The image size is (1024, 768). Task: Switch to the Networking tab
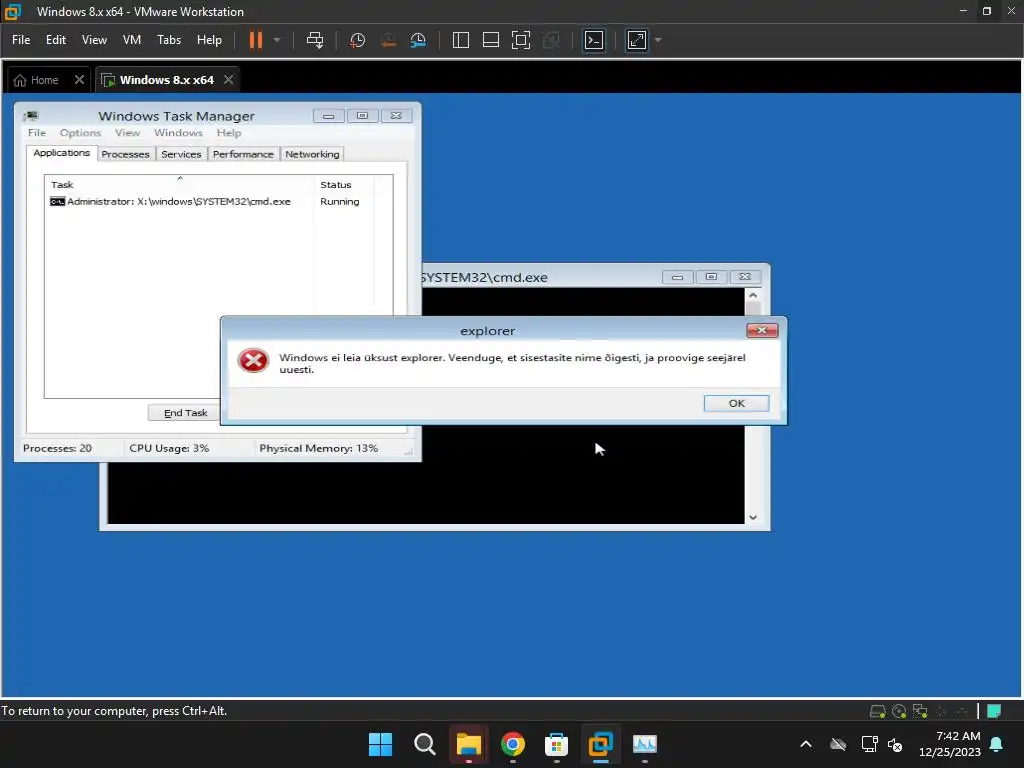tap(312, 154)
